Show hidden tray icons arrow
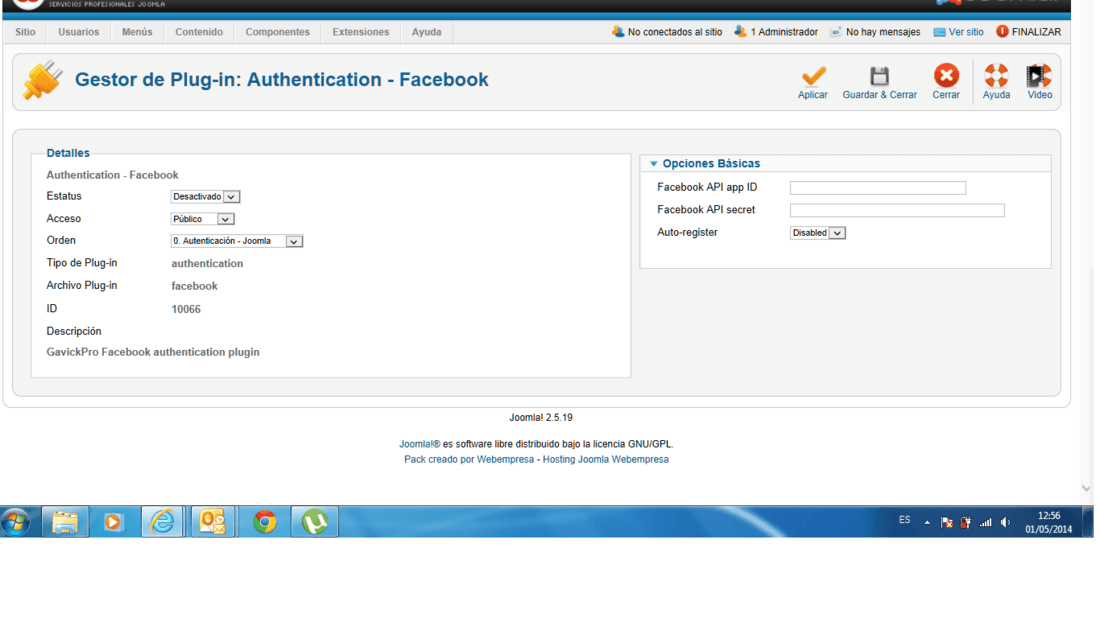 [927, 522]
